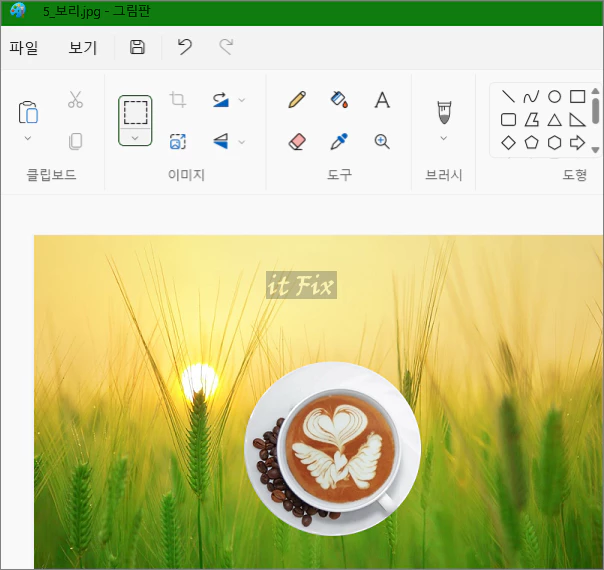Click the shapes gallery up arrow
This screenshot has width=604, height=570.
pyautogui.click(x=595, y=91)
